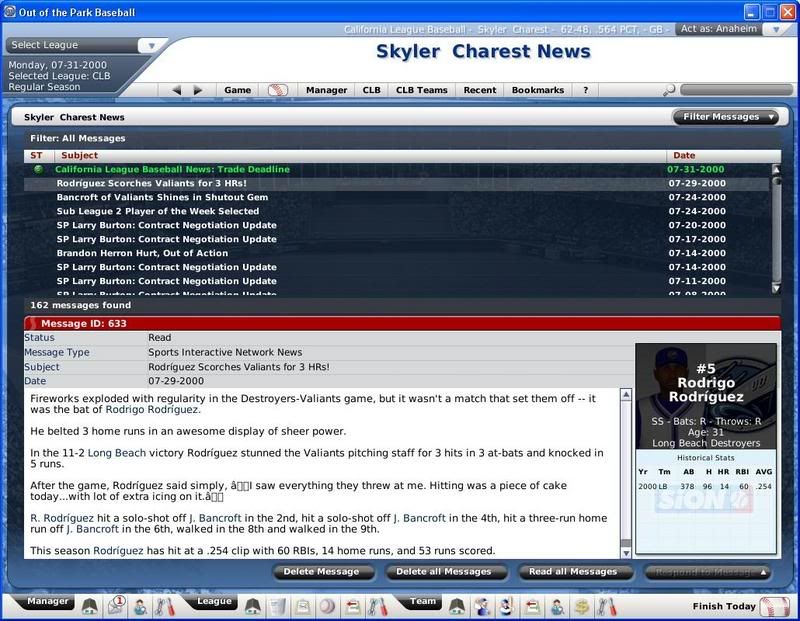Viewport: 800px width, 621px height.
Task: Click the message body scrollbar up arrow
Action: coord(626,394)
